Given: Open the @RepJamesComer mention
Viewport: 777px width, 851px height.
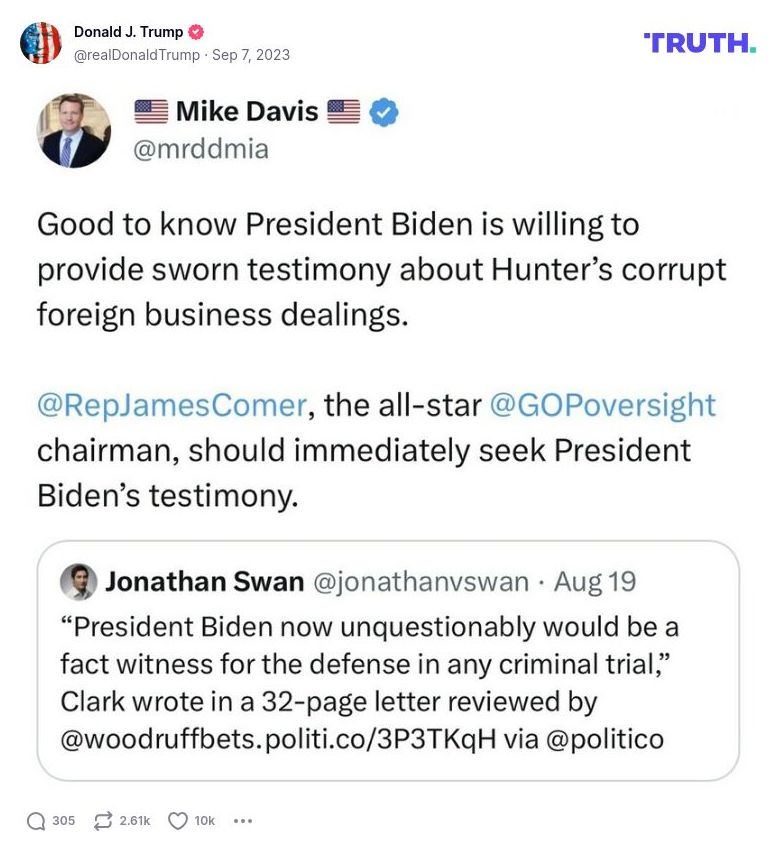Looking at the screenshot, I should 171,405.
